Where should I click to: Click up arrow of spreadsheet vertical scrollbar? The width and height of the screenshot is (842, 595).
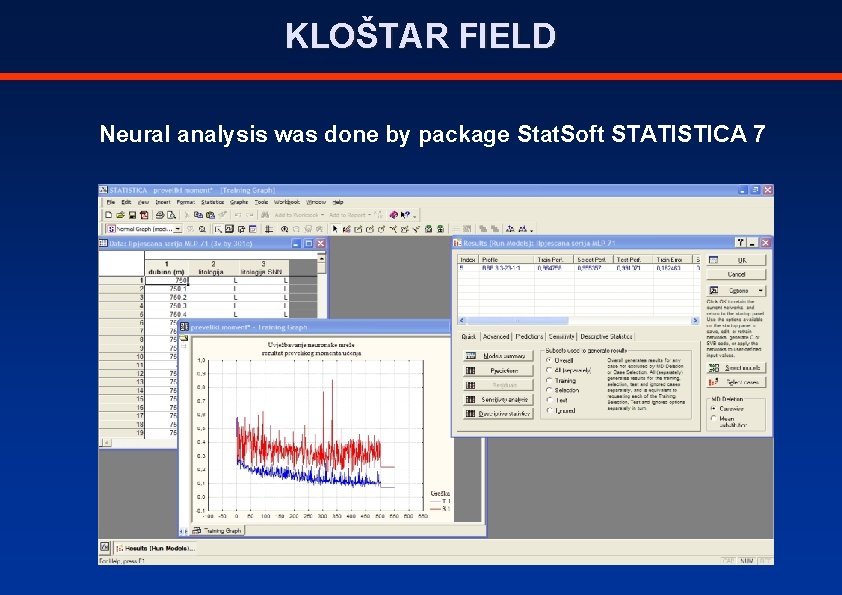(x=321, y=258)
